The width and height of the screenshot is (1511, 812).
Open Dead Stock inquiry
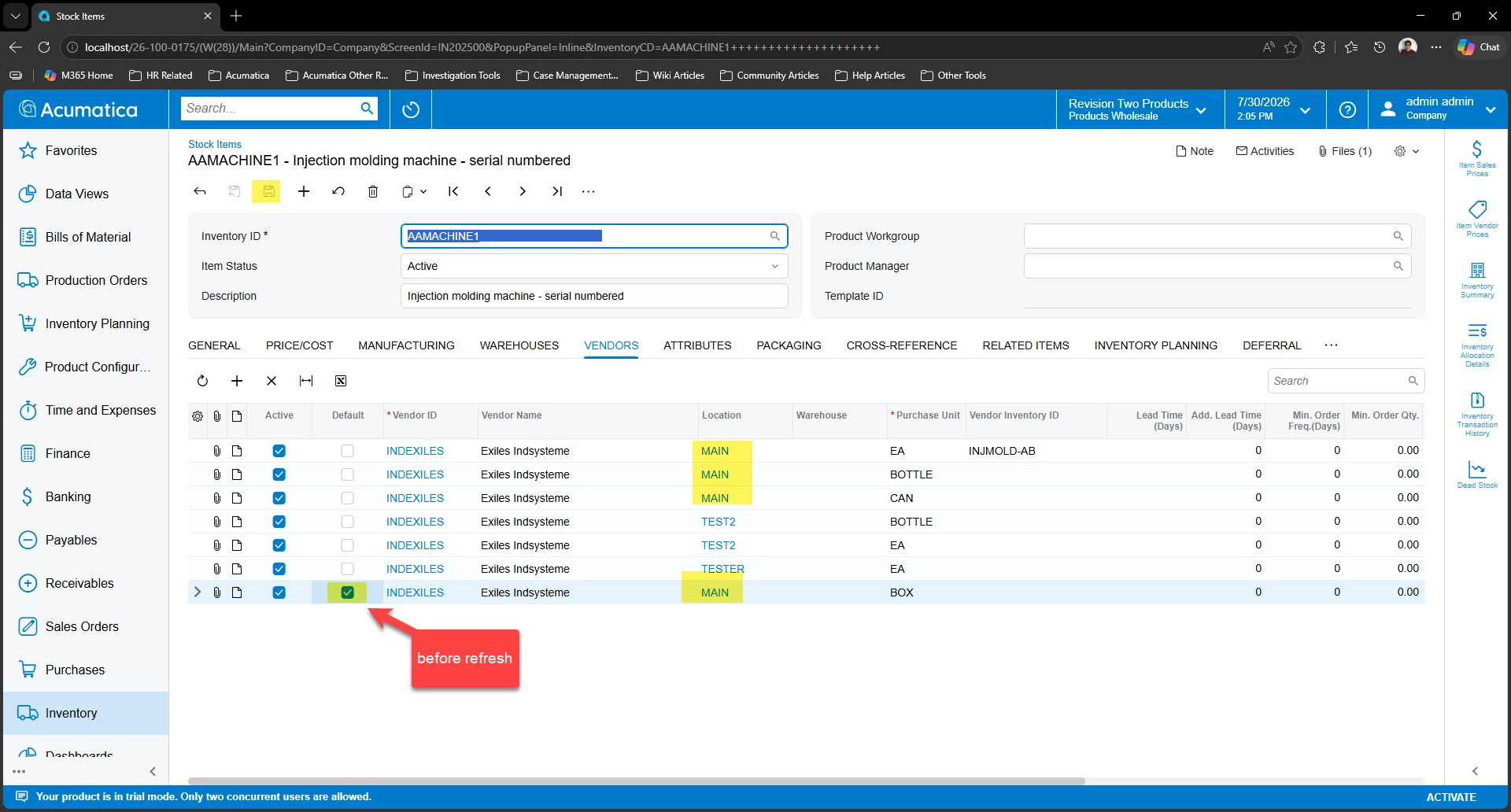pyautogui.click(x=1477, y=474)
